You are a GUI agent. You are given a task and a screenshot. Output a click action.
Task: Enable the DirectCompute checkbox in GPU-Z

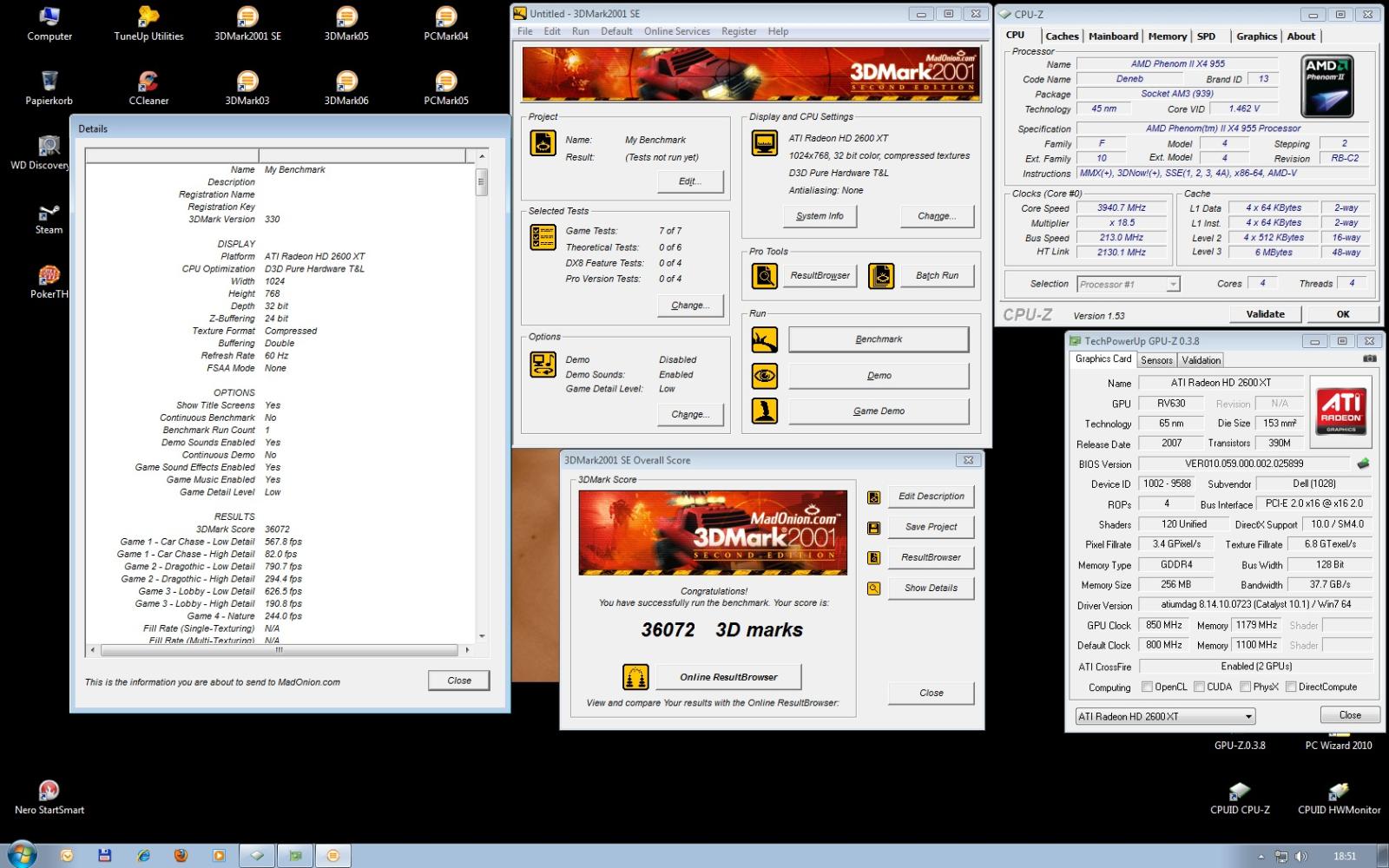[x=1291, y=687]
